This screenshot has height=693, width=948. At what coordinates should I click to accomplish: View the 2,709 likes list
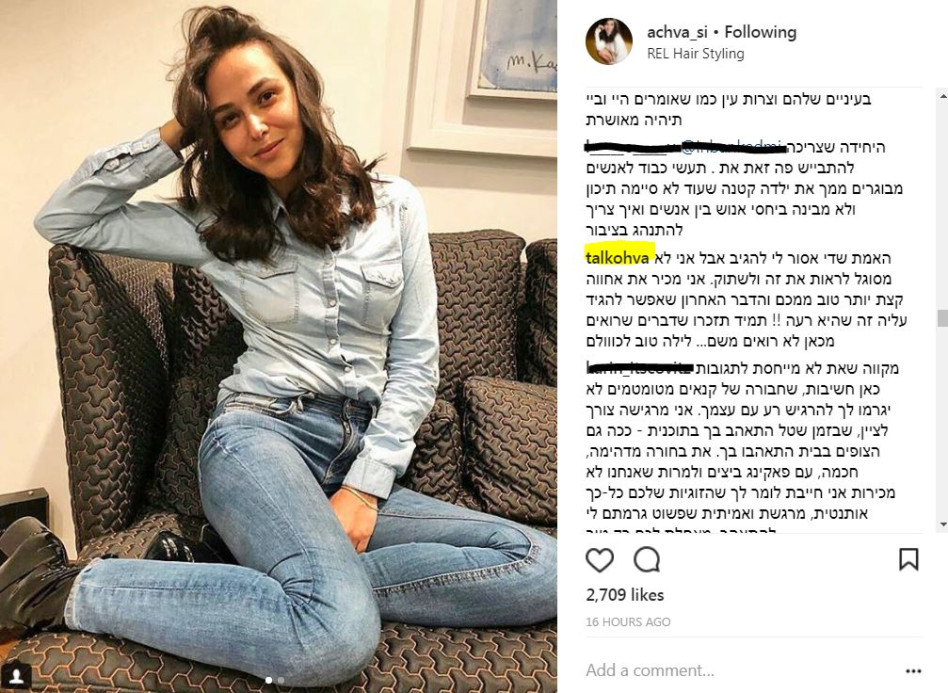pyautogui.click(x=625, y=594)
